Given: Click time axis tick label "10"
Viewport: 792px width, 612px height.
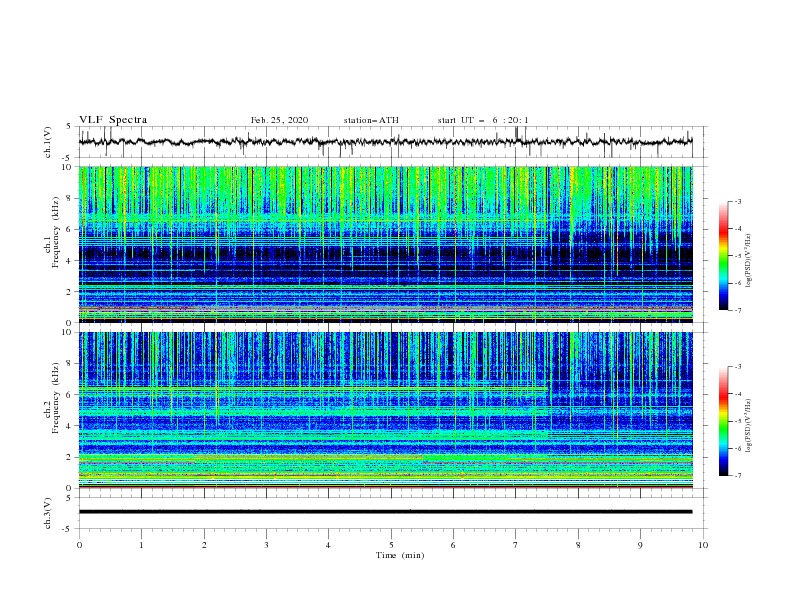Looking at the screenshot, I should (703, 545).
